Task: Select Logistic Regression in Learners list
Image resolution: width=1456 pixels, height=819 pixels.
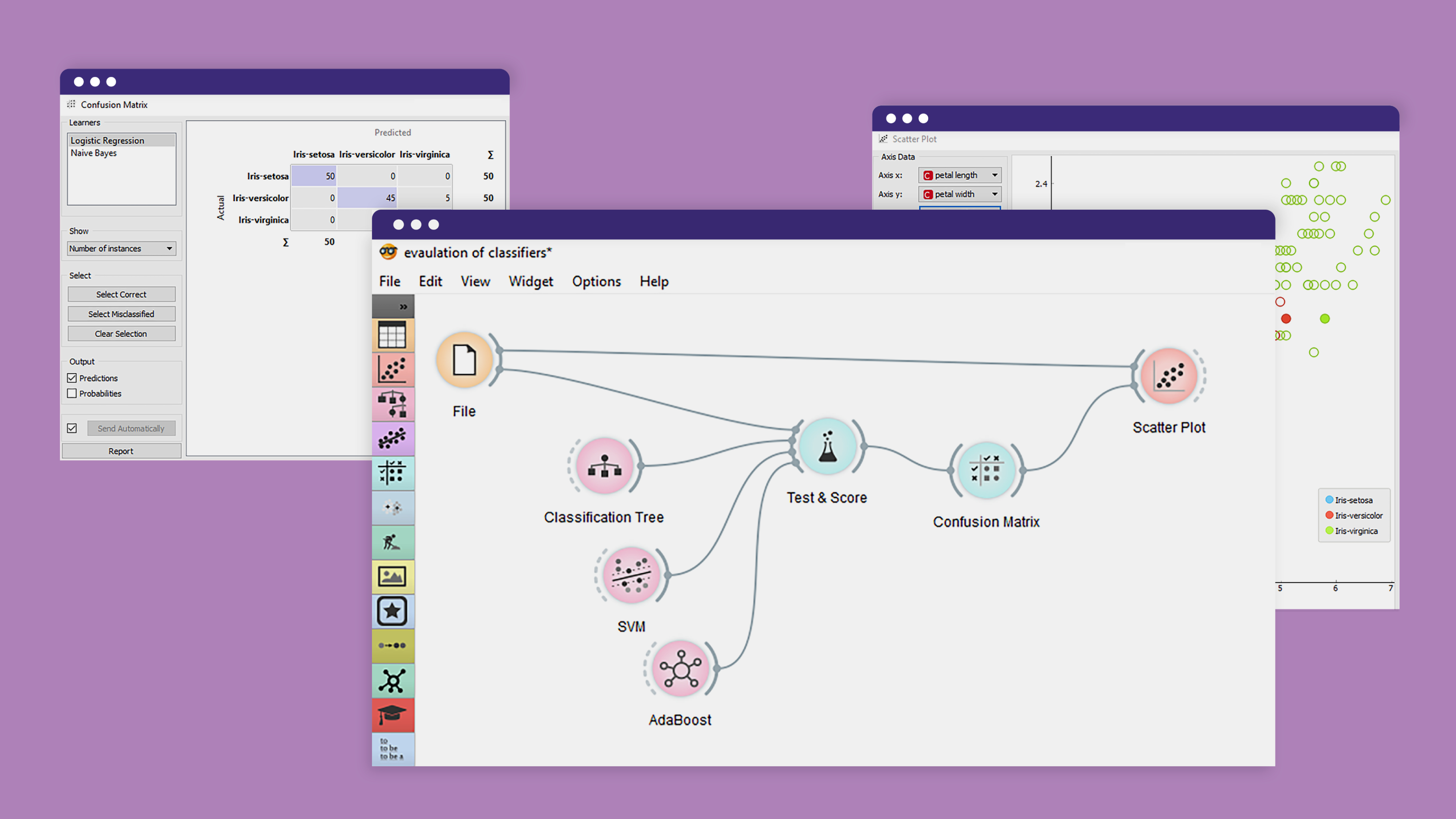Action: pos(122,141)
